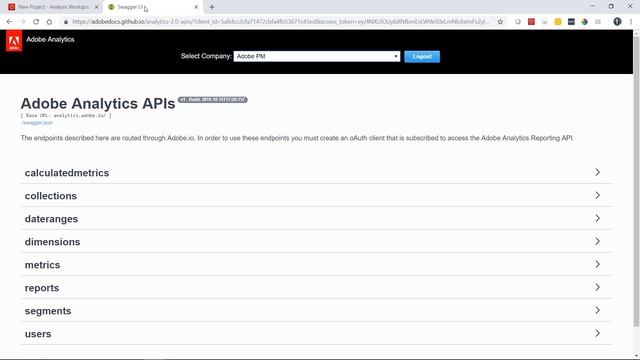
Task: Click the Logout button
Action: coord(422,56)
